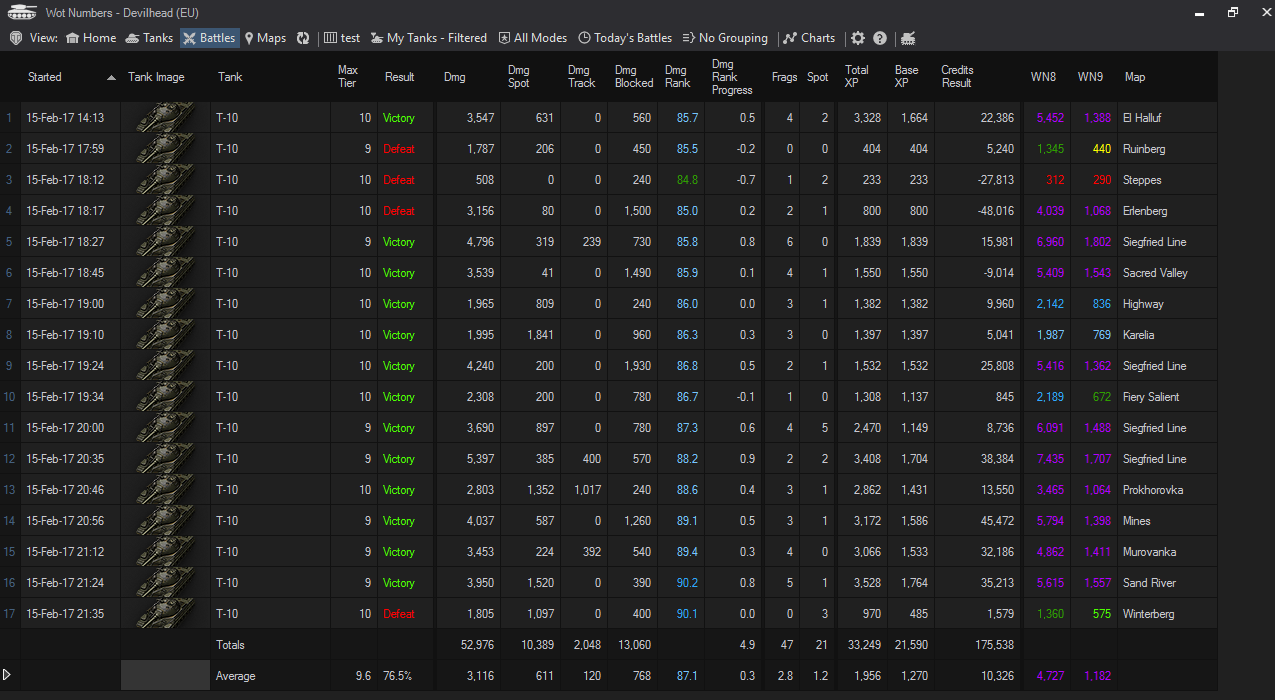Click the Sacred Valley map cell
1275x700 pixels.
pyautogui.click(x=1167, y=273)
